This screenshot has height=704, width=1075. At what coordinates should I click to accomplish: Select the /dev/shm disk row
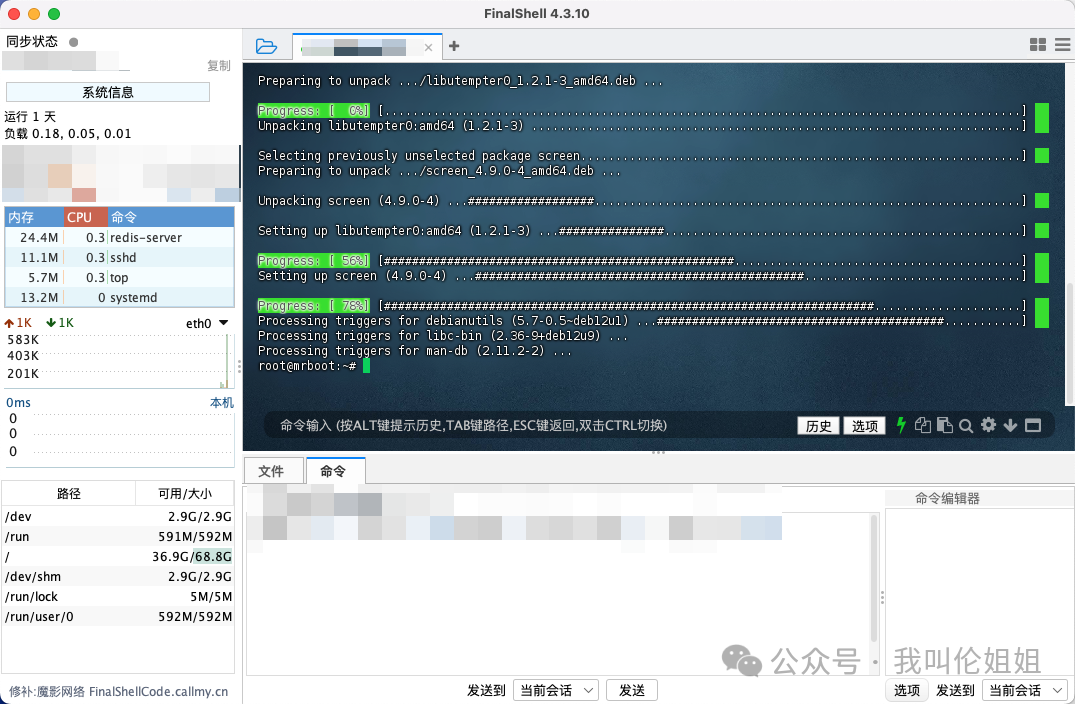118,576
